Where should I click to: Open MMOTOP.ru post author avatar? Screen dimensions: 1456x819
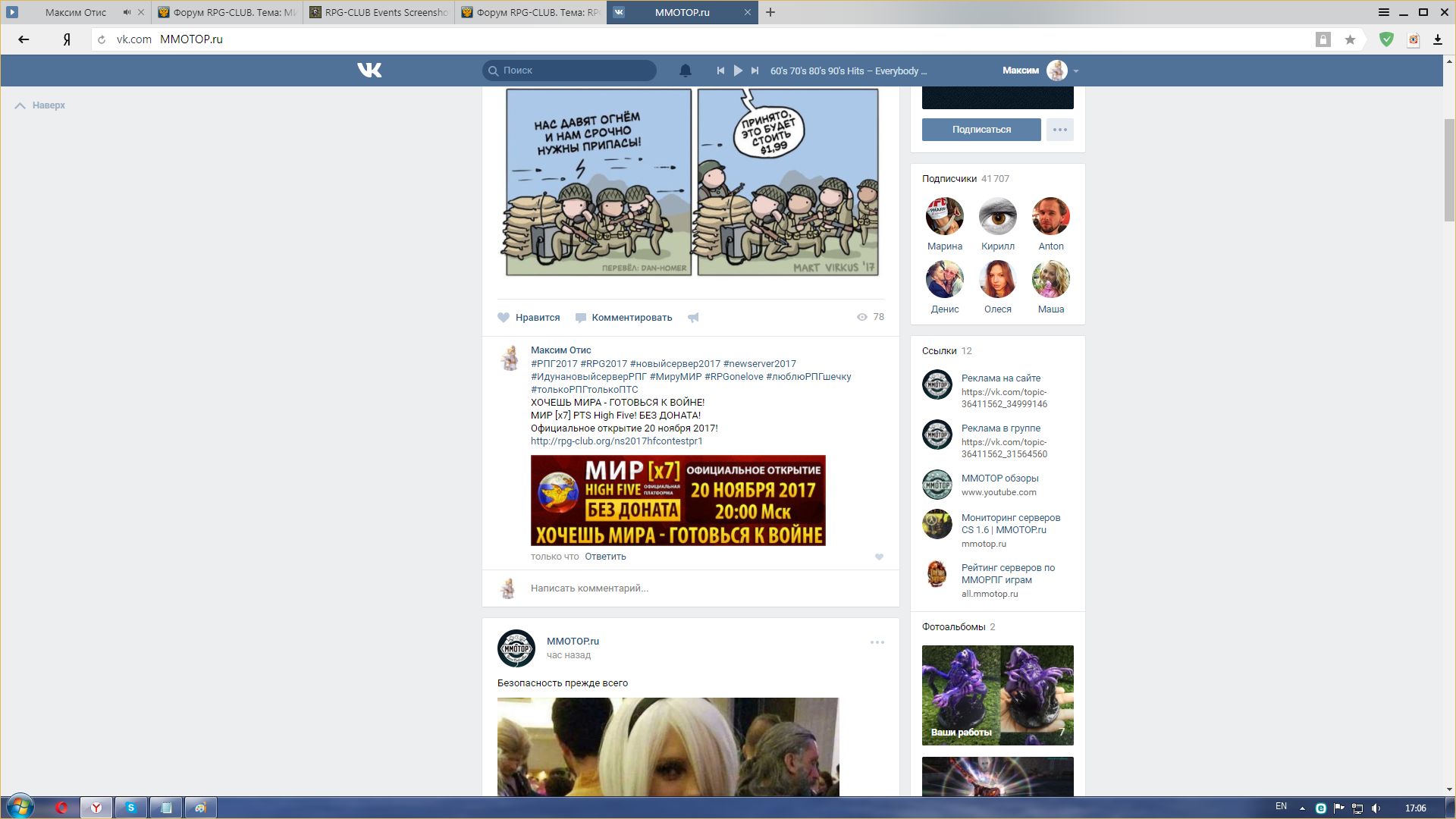(516, 648)
